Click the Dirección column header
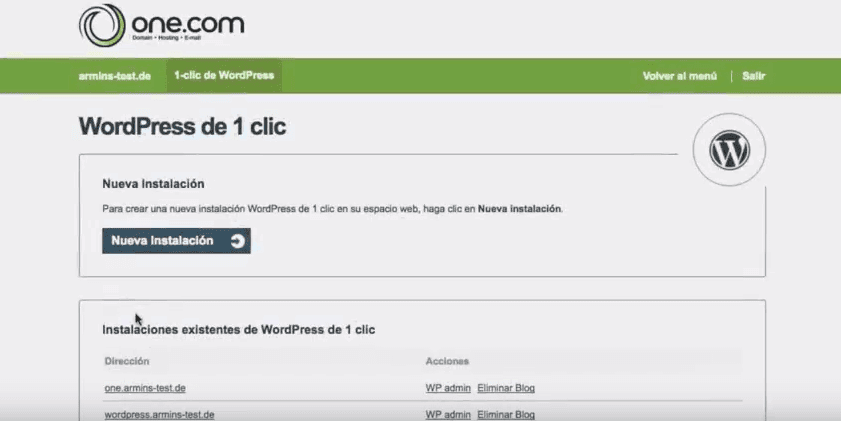This screenshot has width=841, height=421. pyautogui.click(x=127, y=361)
